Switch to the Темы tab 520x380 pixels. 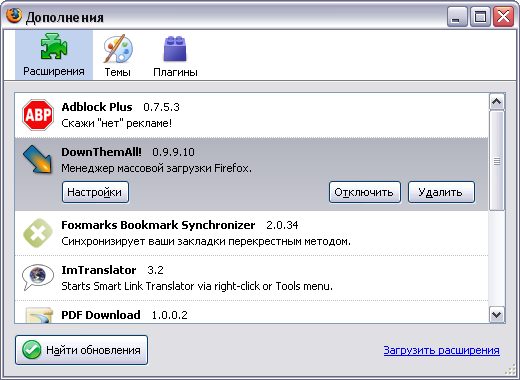point(118,55)
